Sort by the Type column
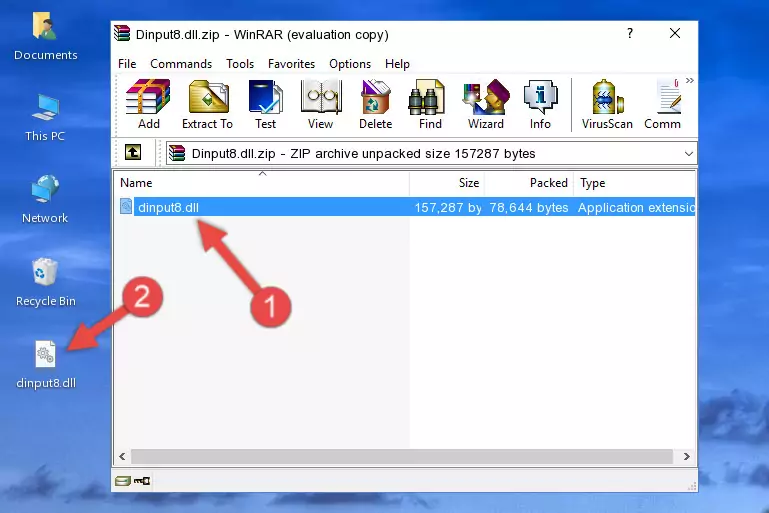This screenshot has height=513, width=769. tap(635, 183)
